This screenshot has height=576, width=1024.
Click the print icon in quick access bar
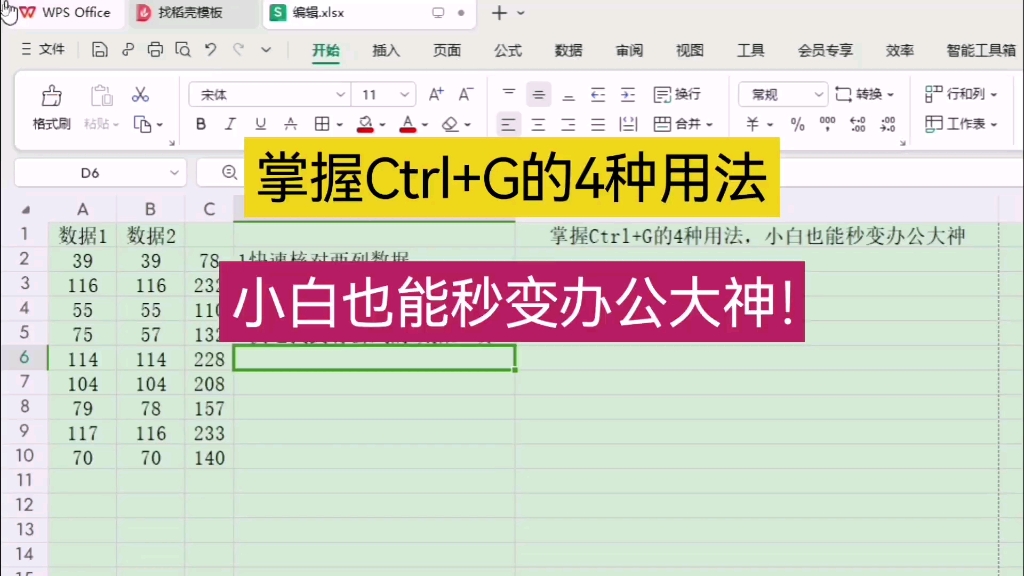point(155,48)
